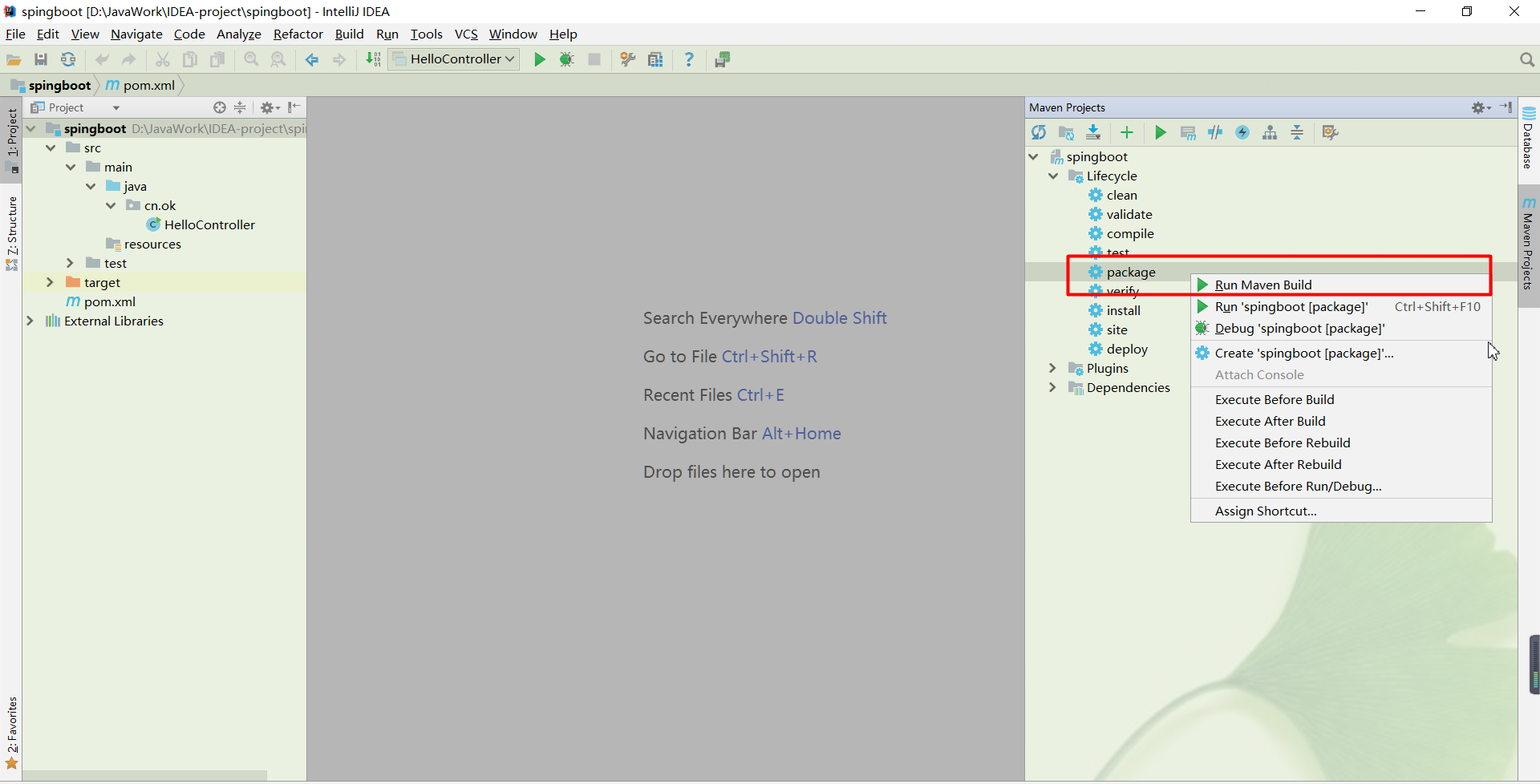Run HelloController with the green play icon
Viewport: 1540px width, 784px height.
(x=540, y=59)
